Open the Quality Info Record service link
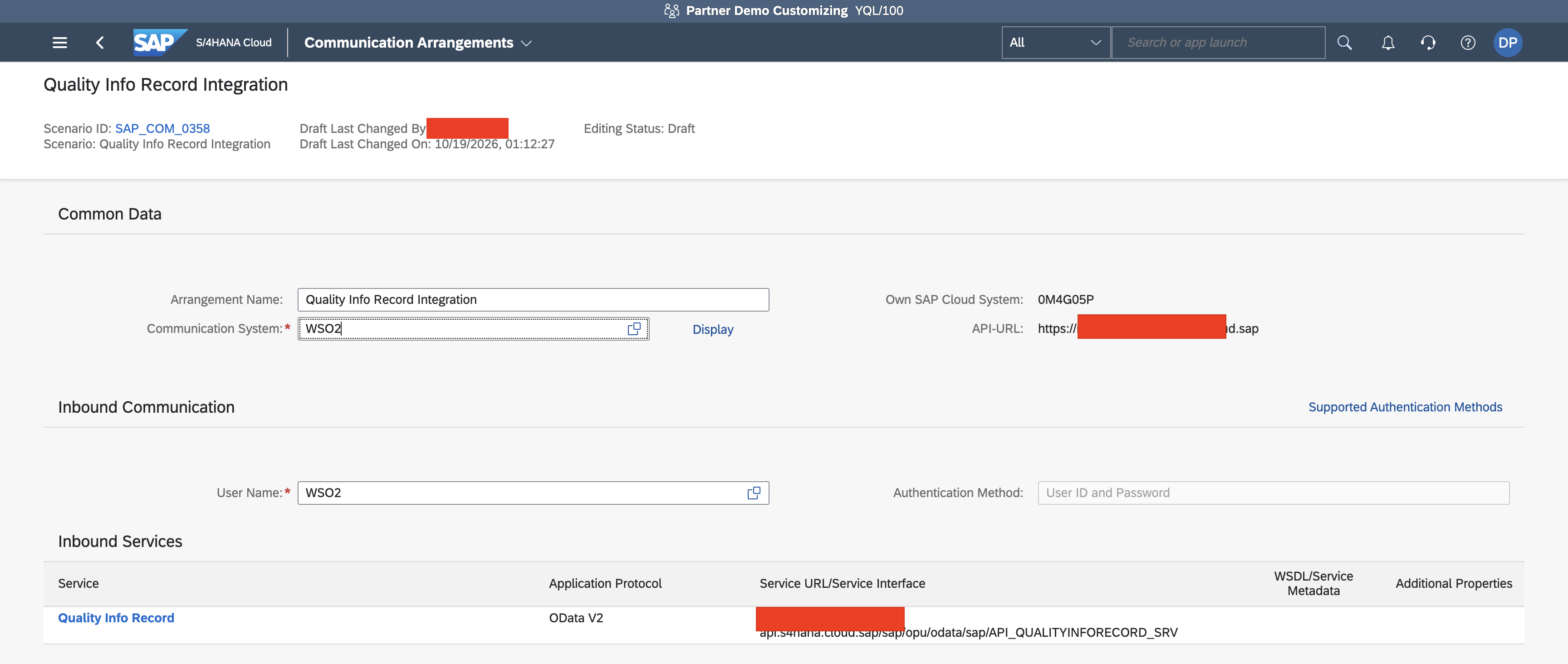The height and width of the screenshot is (664, 1568). pyautogui.click(x=116, y=618)
